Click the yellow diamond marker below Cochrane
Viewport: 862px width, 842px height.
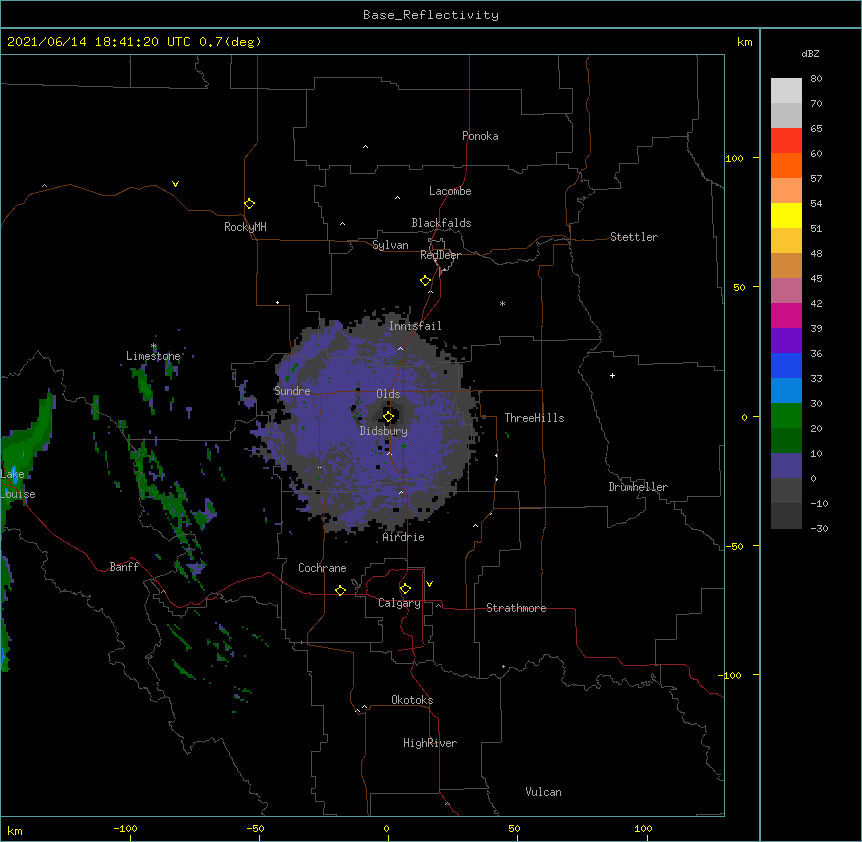pyautogui.click(x=340, y=590)
